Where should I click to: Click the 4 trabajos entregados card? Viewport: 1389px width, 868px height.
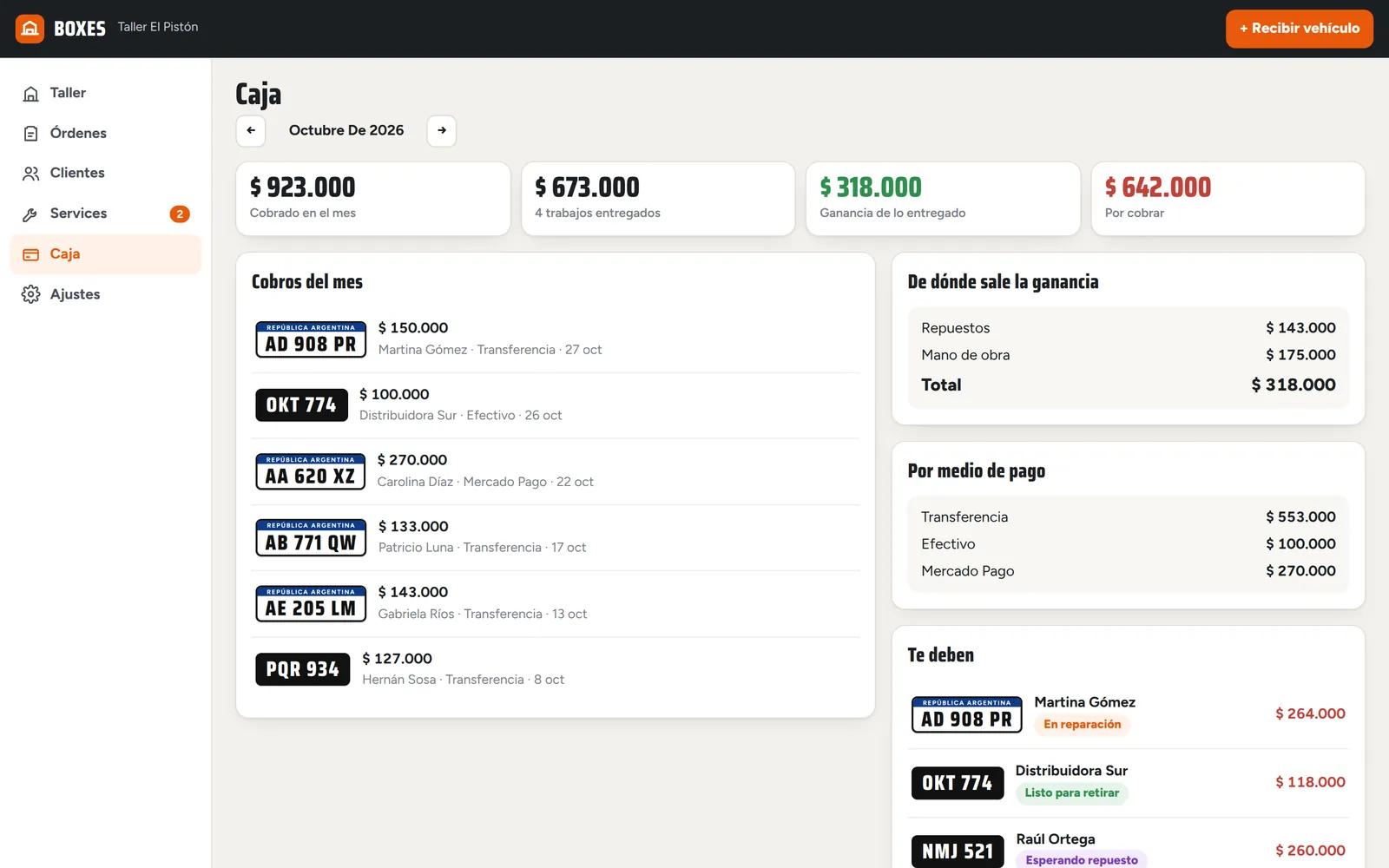pos(658,199)
